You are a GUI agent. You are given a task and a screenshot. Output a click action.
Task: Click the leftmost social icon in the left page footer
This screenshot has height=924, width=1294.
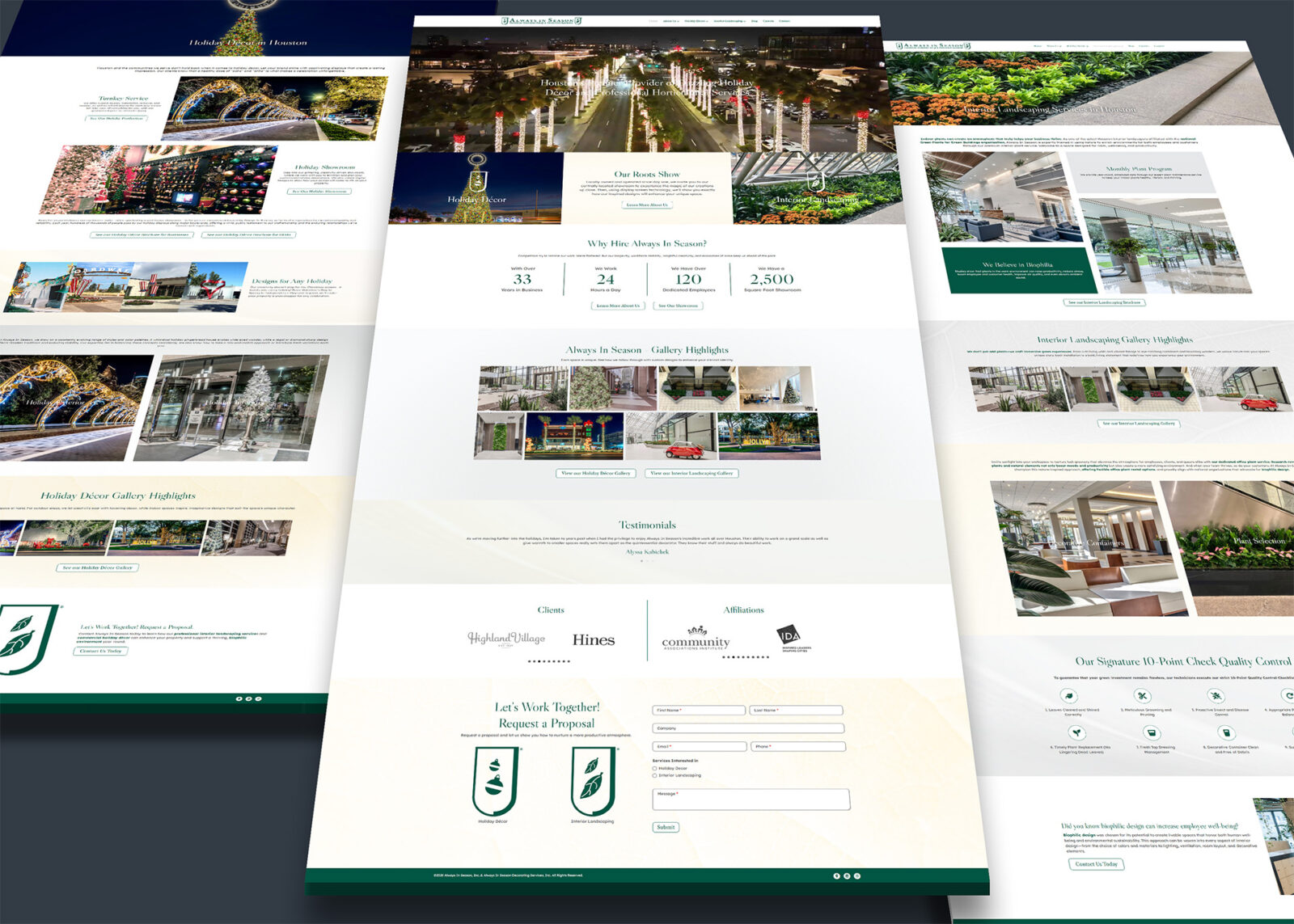(239, 698)
